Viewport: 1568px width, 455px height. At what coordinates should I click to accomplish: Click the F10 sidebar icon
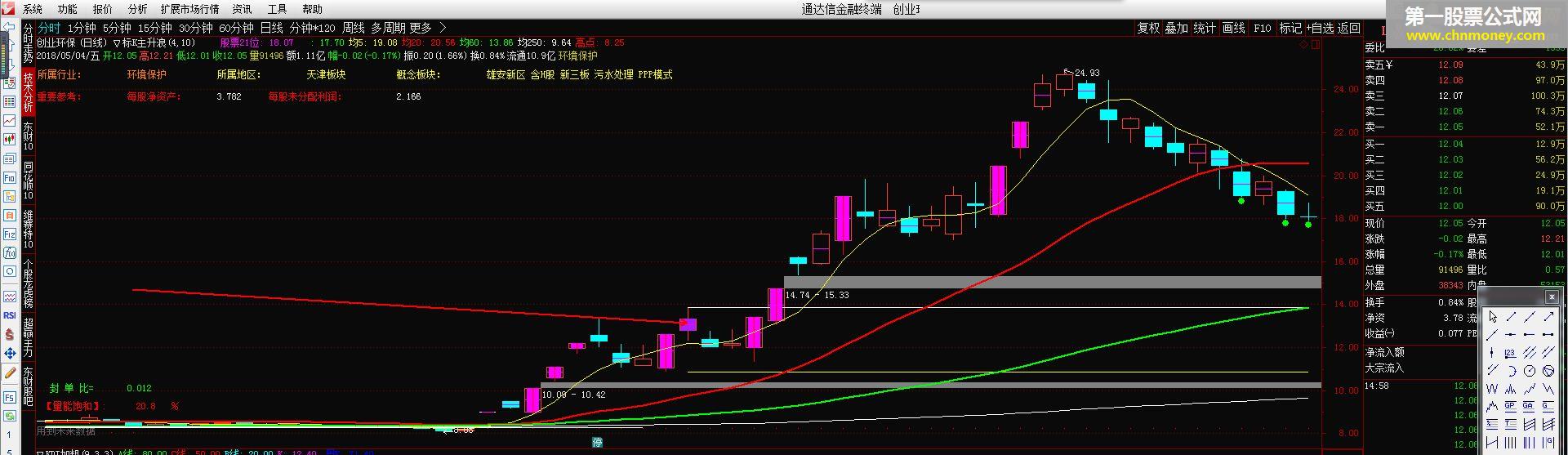tap(10, 177)
